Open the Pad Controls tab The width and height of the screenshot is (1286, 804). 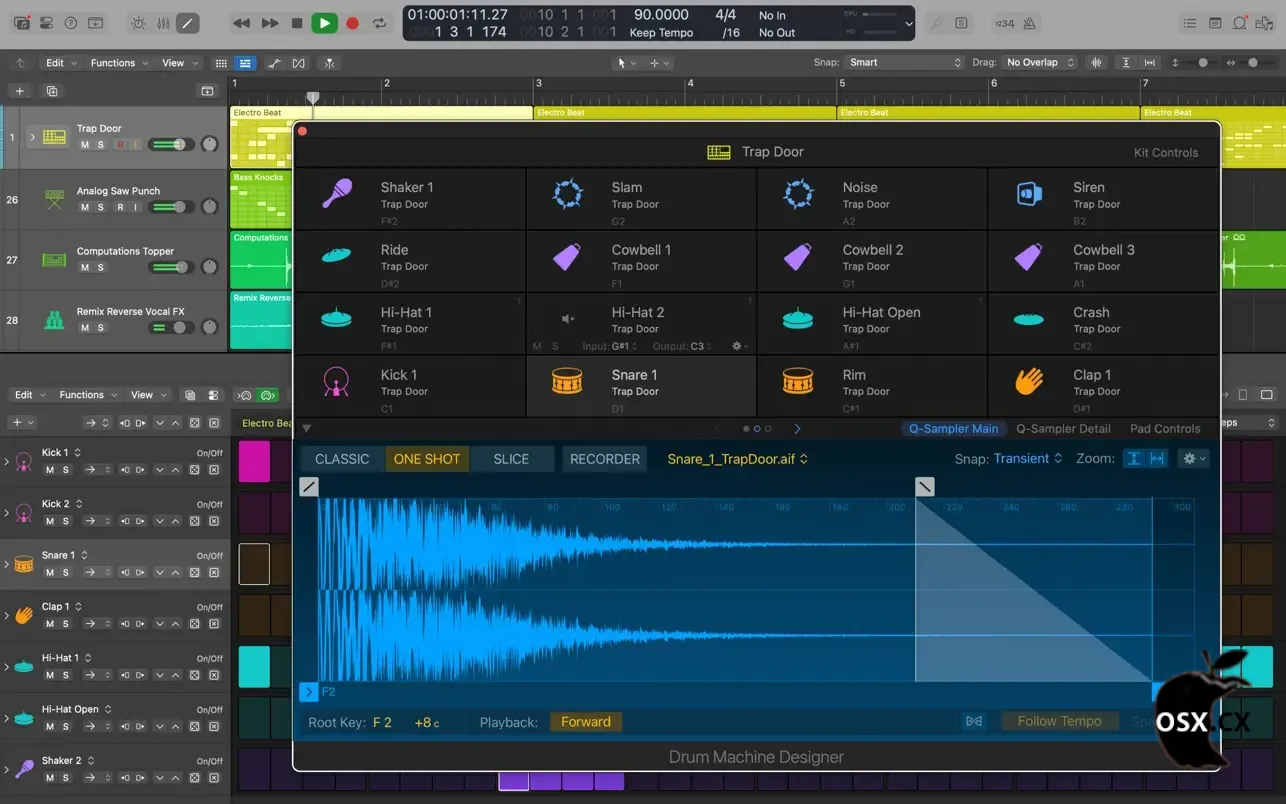(1165, 429)
